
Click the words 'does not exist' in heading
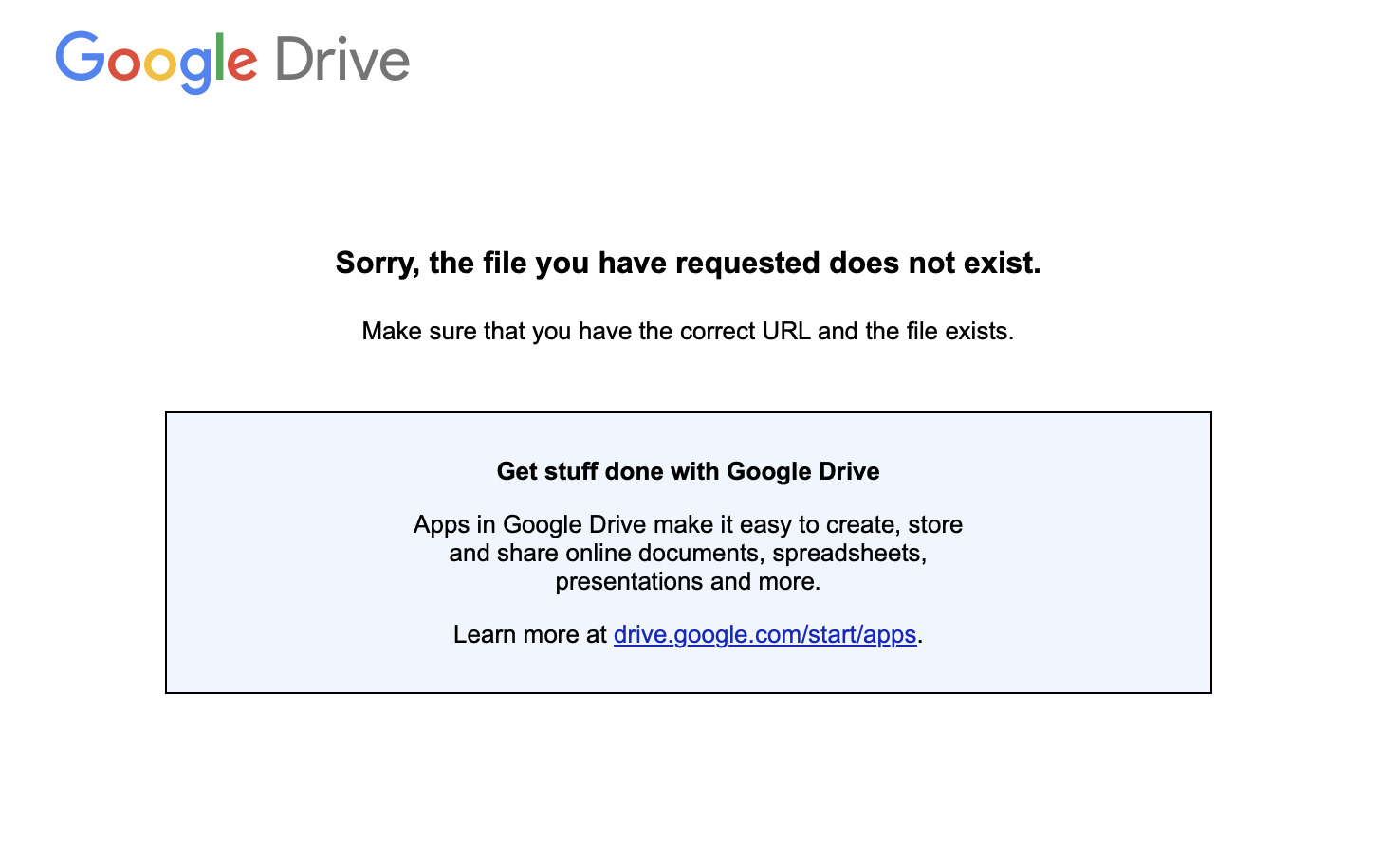(x=934, y=263)
